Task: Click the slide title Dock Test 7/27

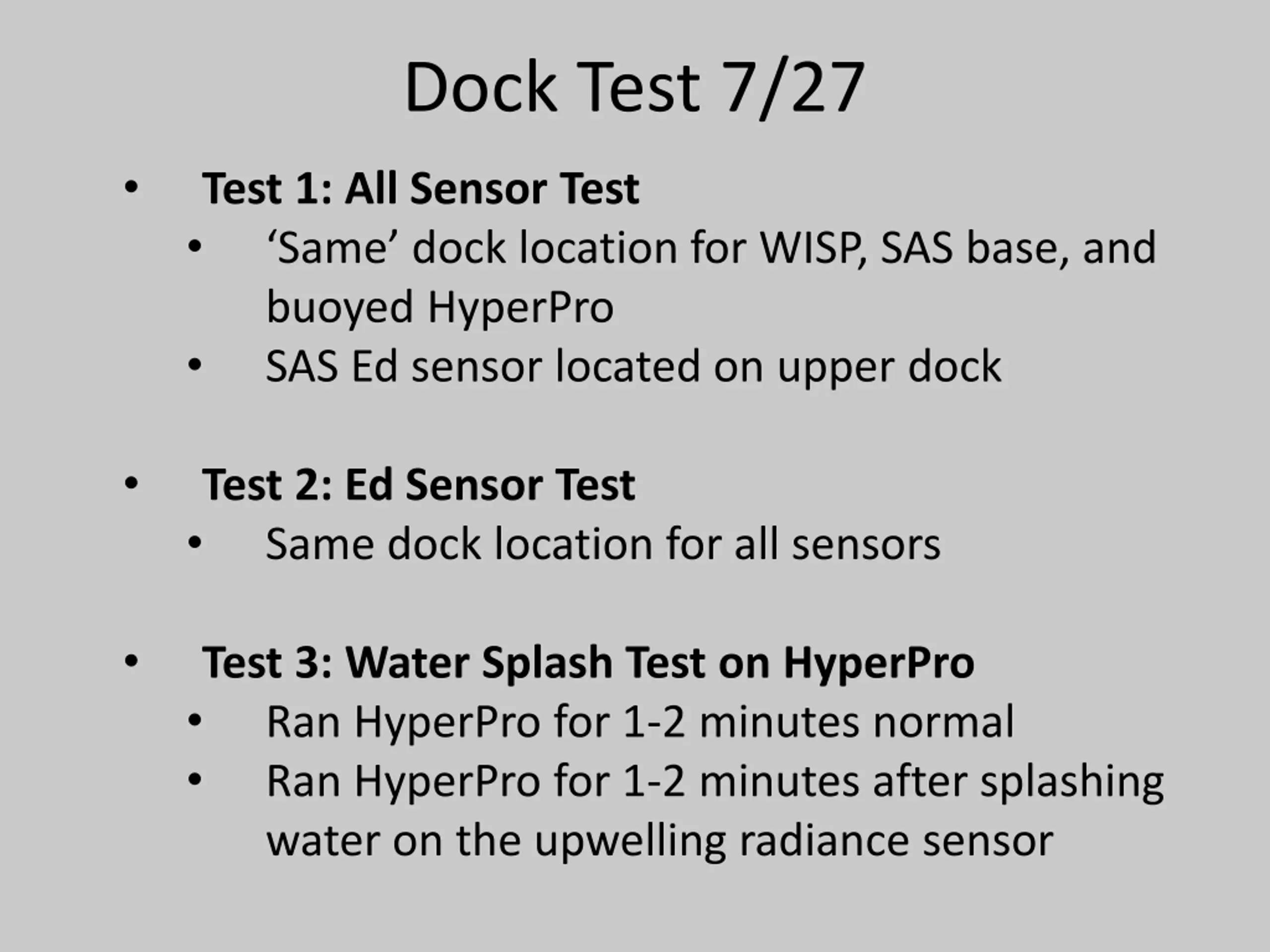Action: [x=635, y=88]
